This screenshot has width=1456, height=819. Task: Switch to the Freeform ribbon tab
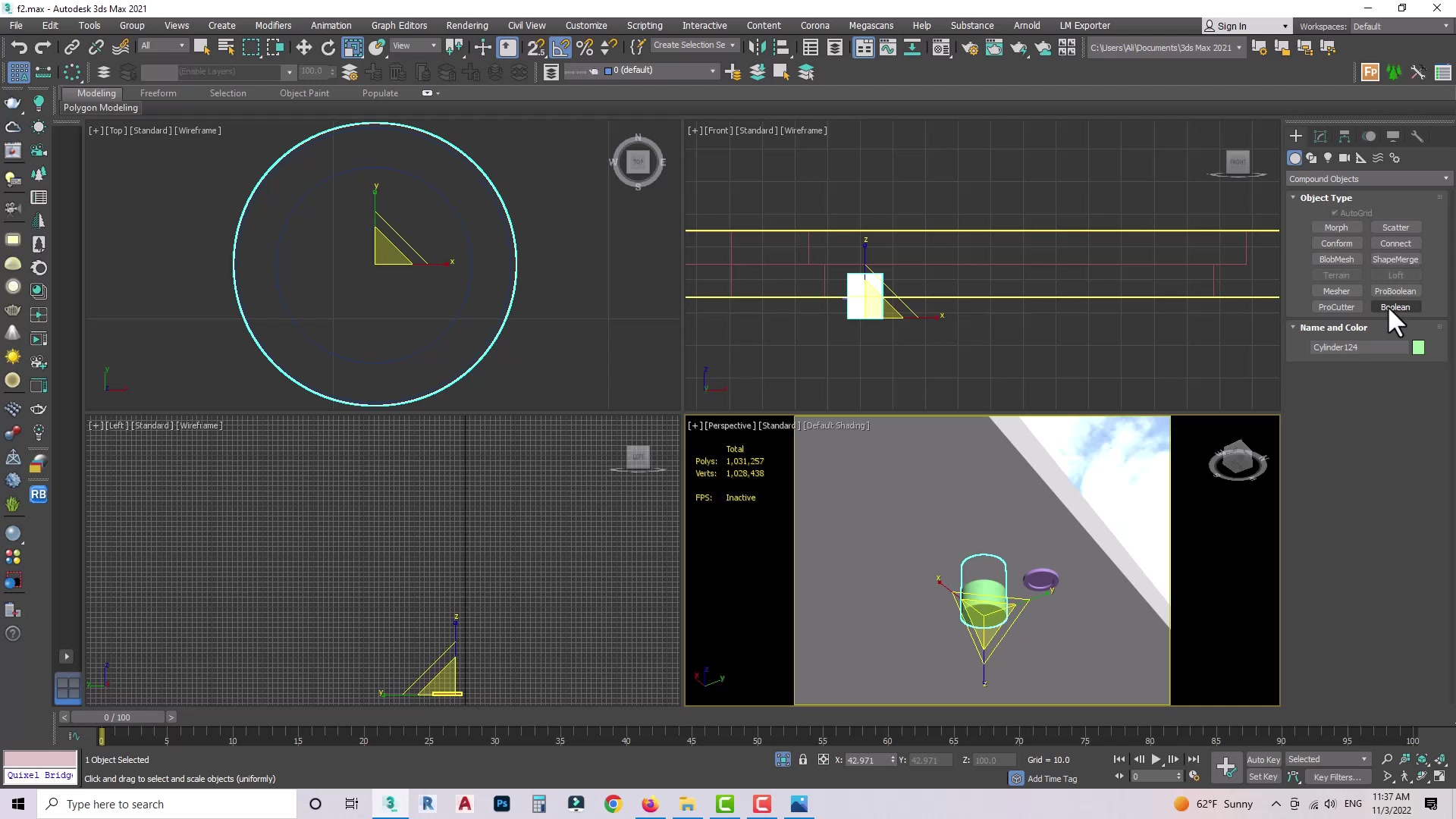click(158, 93)
